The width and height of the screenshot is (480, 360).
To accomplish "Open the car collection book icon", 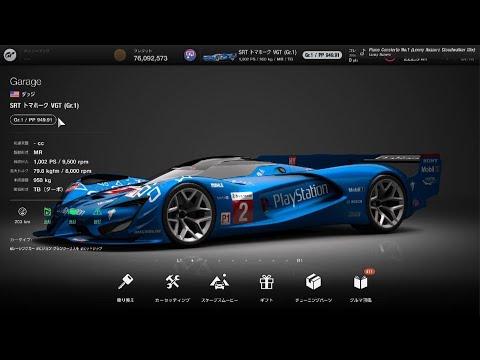I will (360, 283).
